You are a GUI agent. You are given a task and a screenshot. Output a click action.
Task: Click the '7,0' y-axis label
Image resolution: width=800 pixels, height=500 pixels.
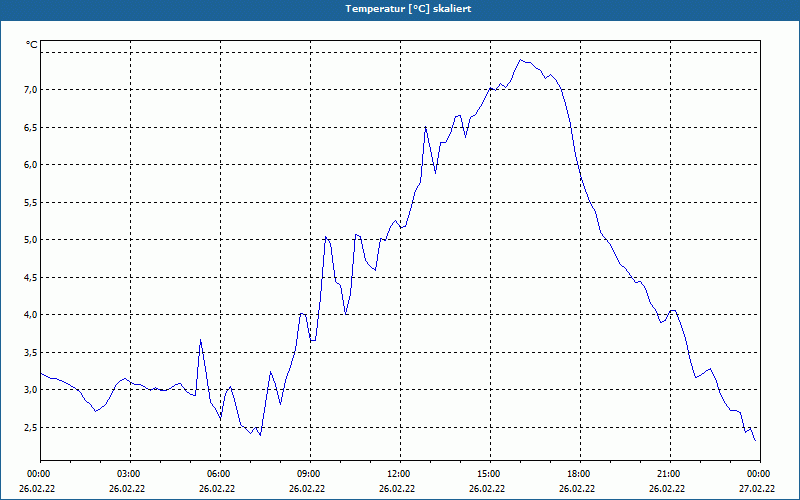(31, 90)
